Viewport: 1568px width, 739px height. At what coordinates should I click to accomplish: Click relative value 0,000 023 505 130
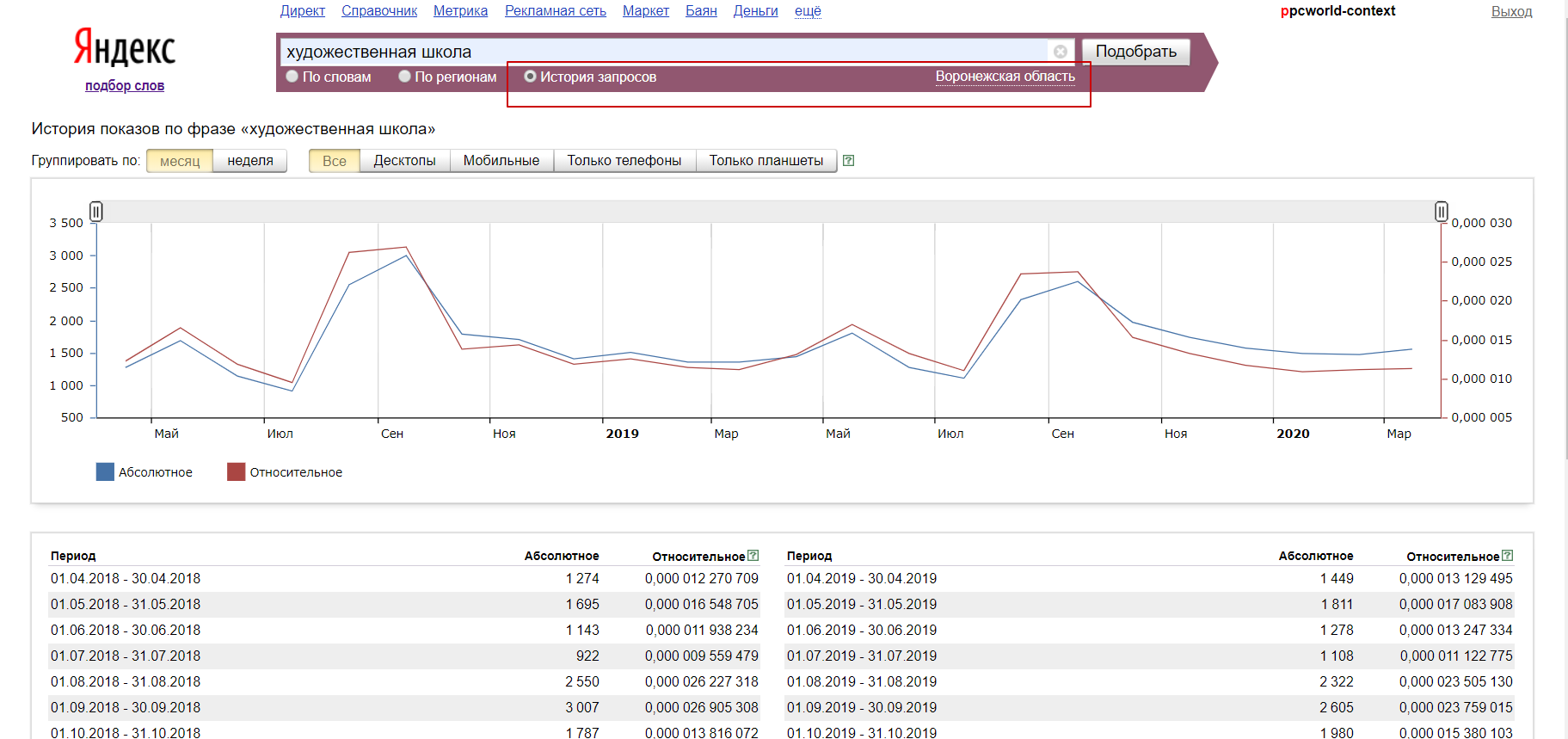[x=1456, y=682]
